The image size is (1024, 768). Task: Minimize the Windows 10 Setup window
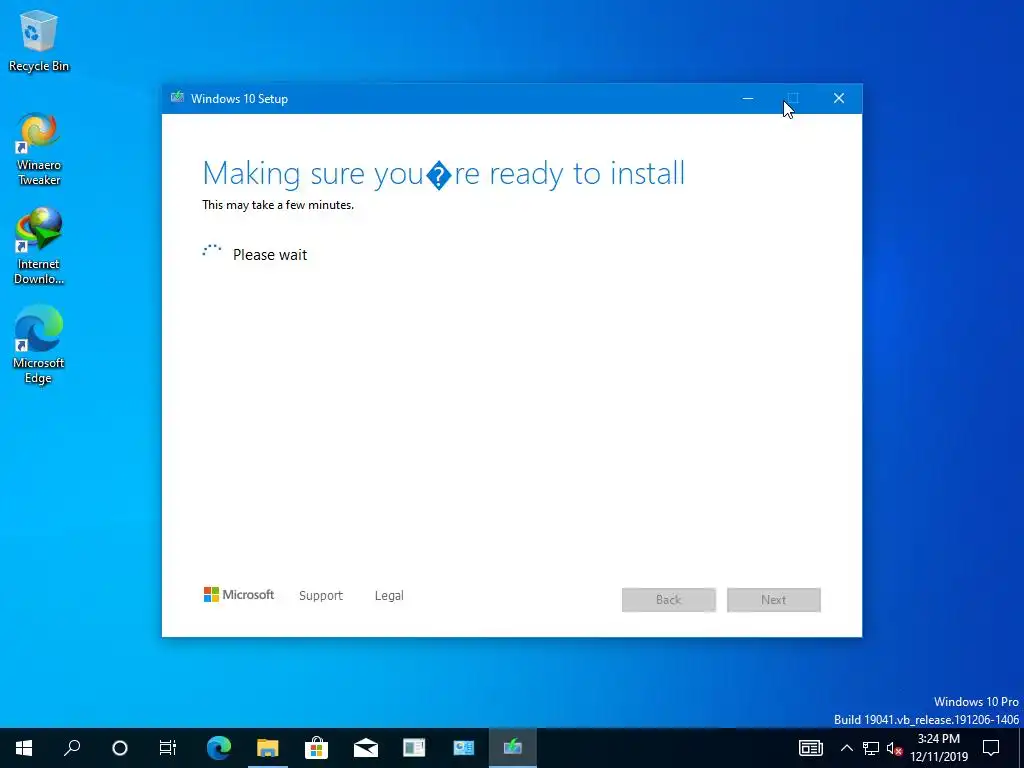748,99
